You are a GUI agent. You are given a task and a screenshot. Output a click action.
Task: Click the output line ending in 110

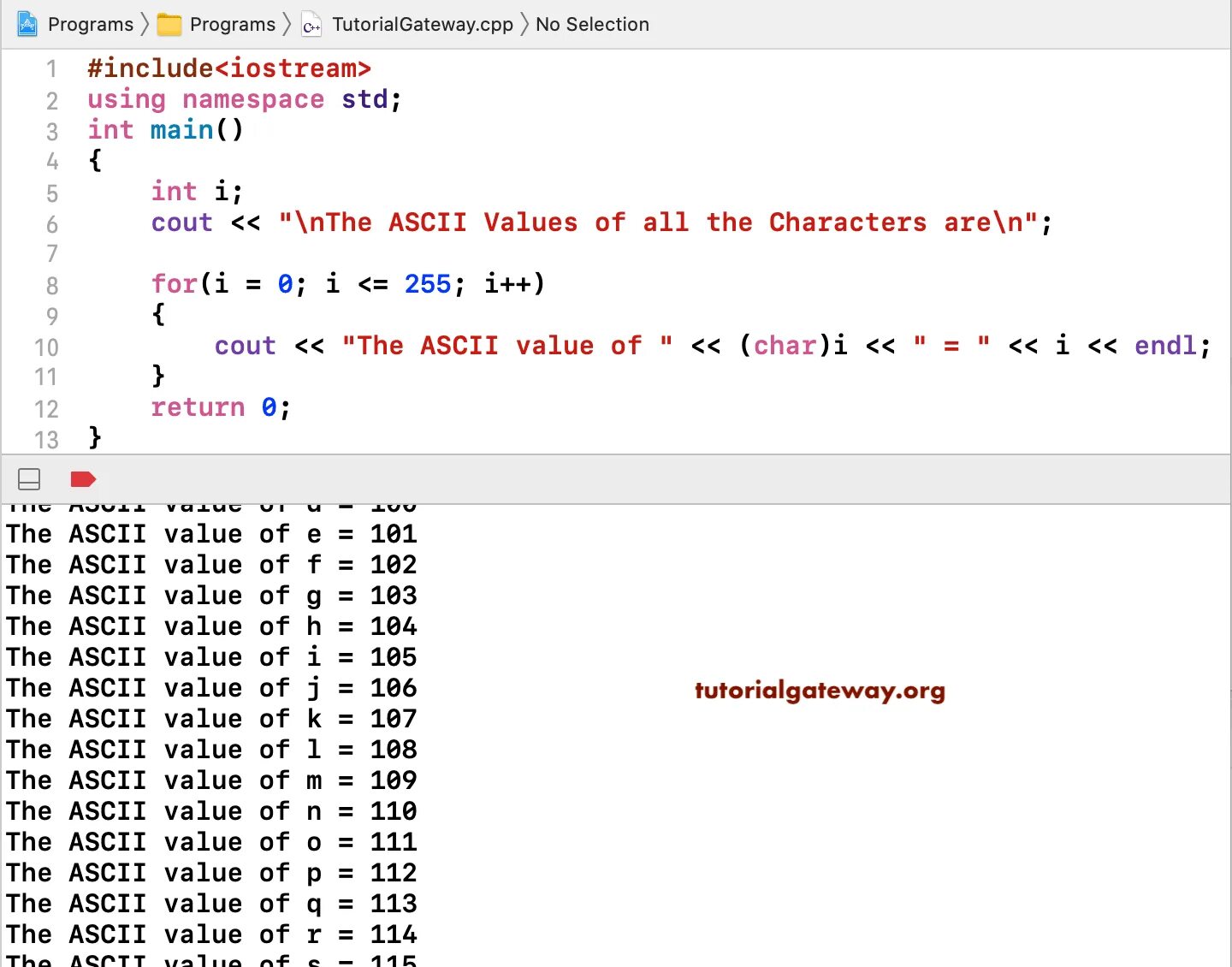[211, 811]
